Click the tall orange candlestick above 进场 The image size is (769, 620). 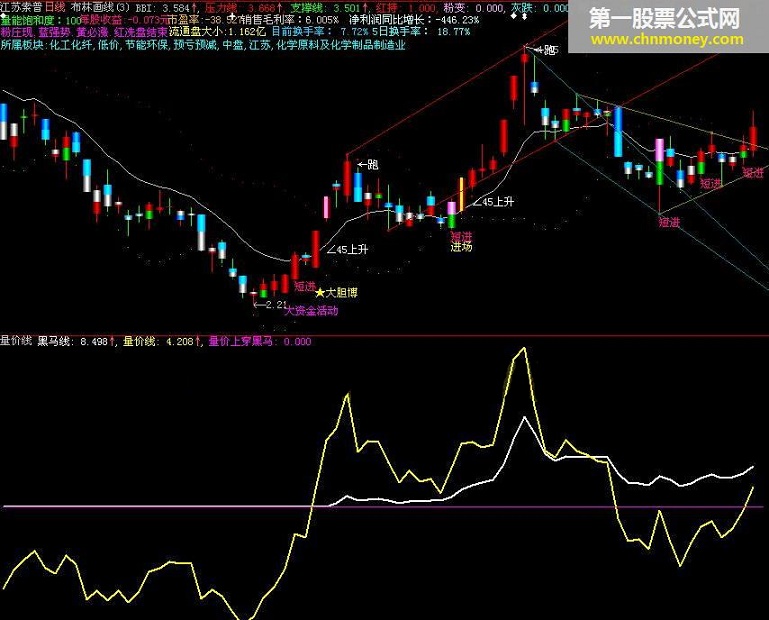click(x=461, y=195)
